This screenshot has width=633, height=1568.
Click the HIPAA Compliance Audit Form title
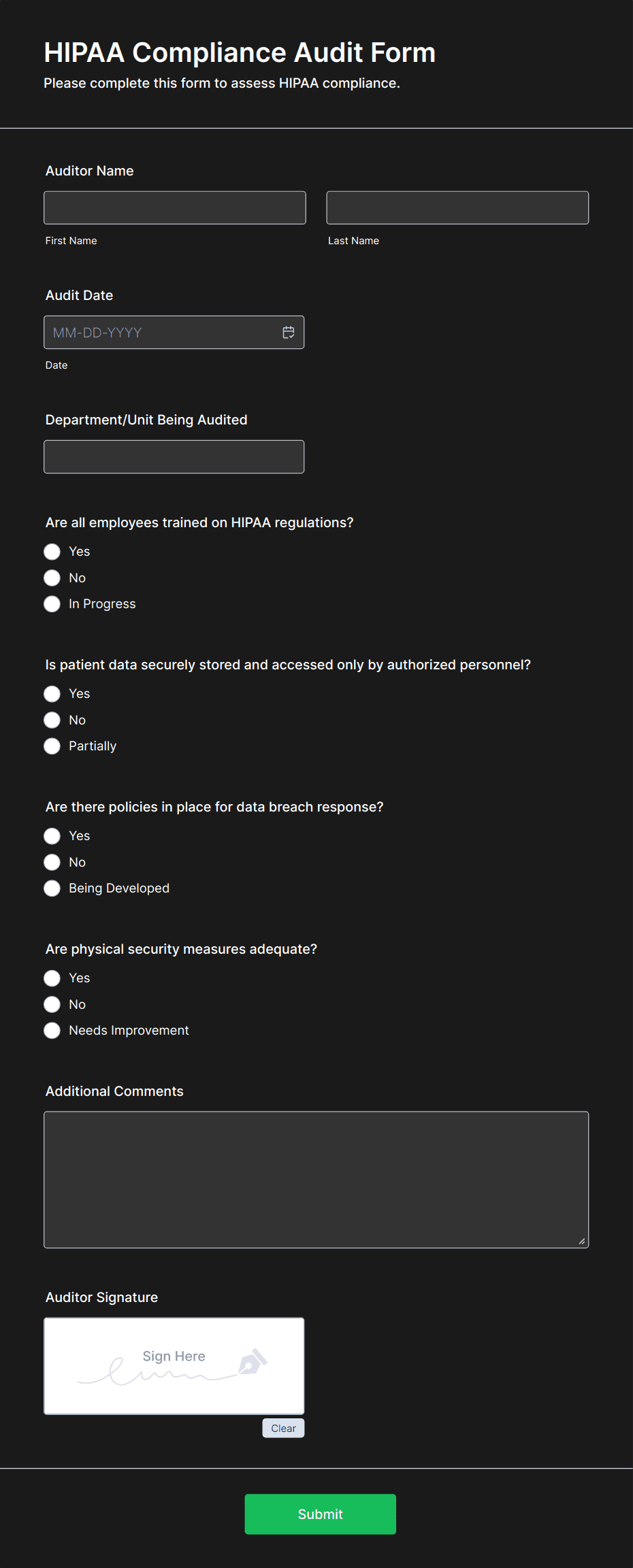coord(240,52)
